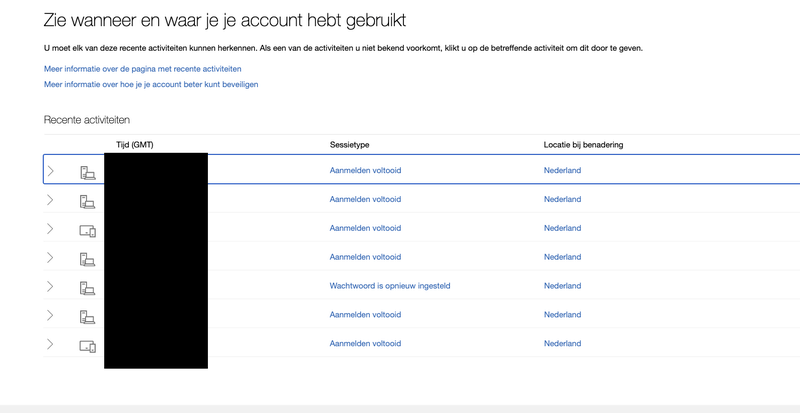Open the 'Wachtwoord is opnieuw ingesteld' entry
This screenshot has height=413, width=800.
[390, 286]
